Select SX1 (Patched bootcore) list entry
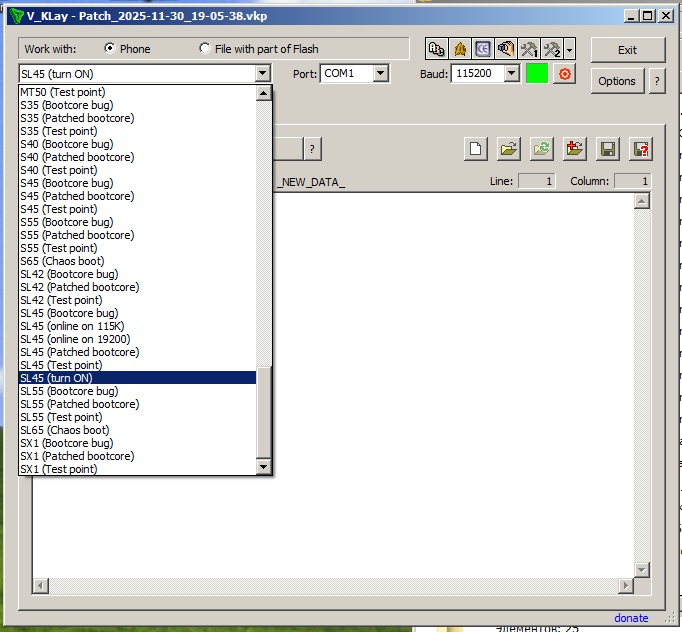 (x=76, y=456)
